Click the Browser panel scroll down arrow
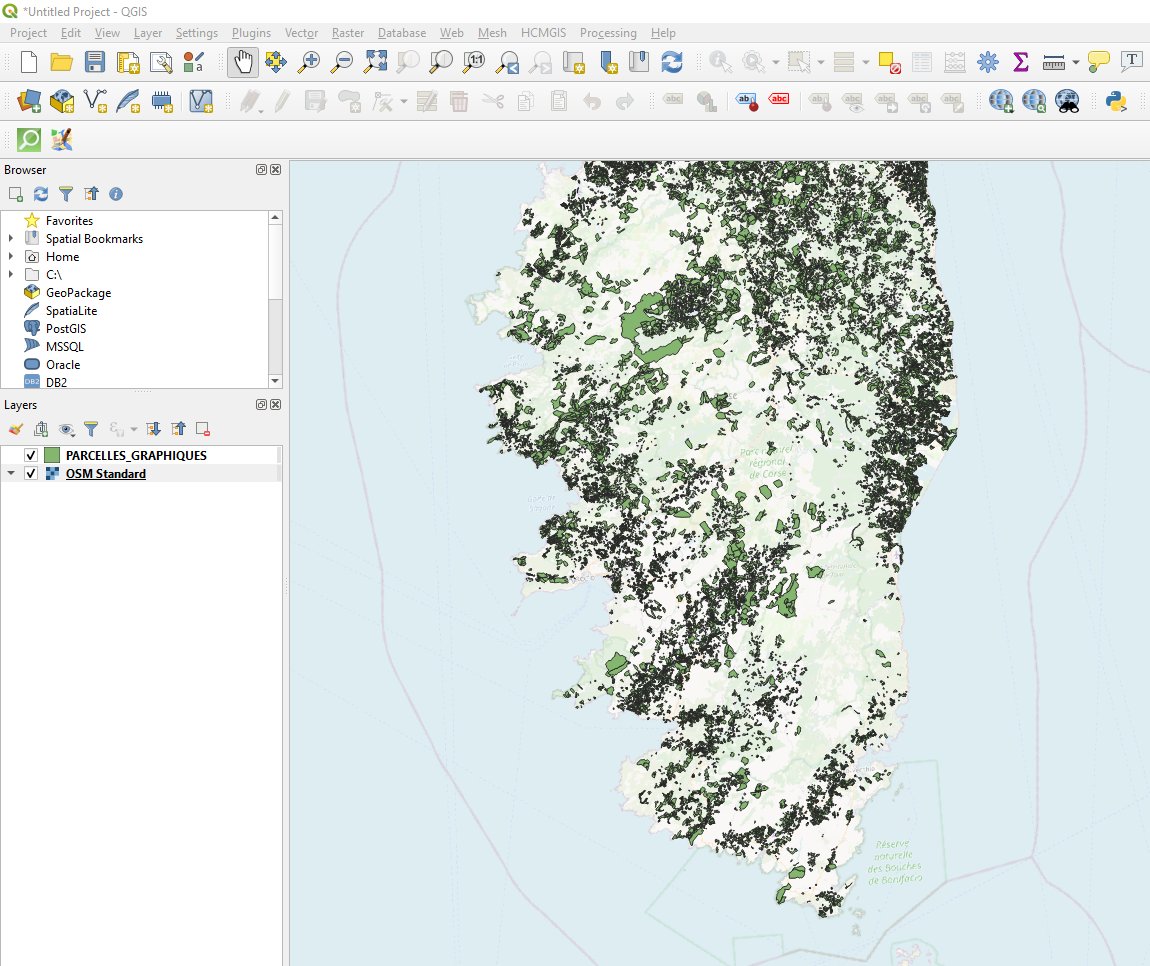The height and width of the screenshot is (966, 1150). [276, 381]
